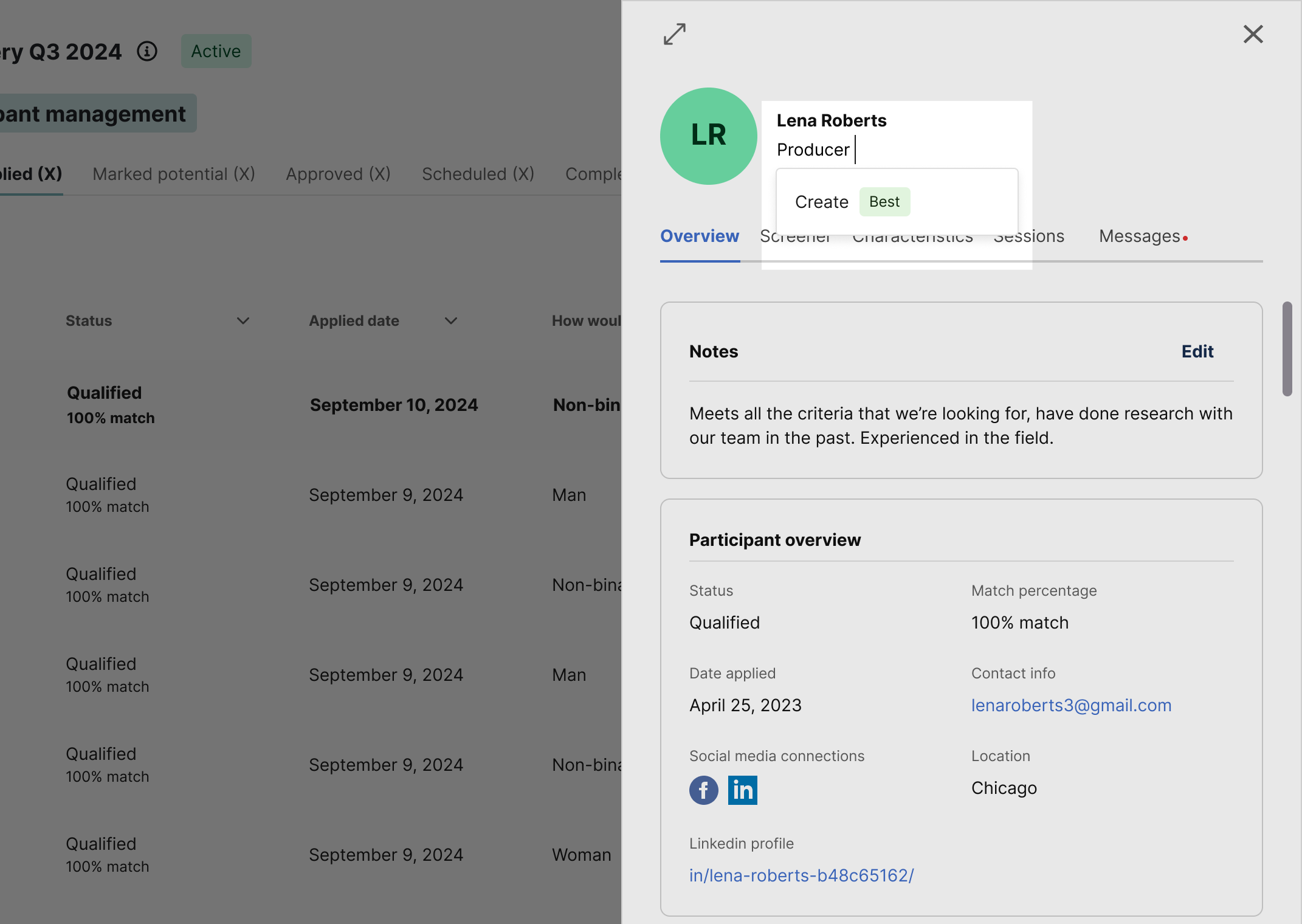Click the Qualified value under Status in overview
The image size is (1302, 924).
coord(725,622)
